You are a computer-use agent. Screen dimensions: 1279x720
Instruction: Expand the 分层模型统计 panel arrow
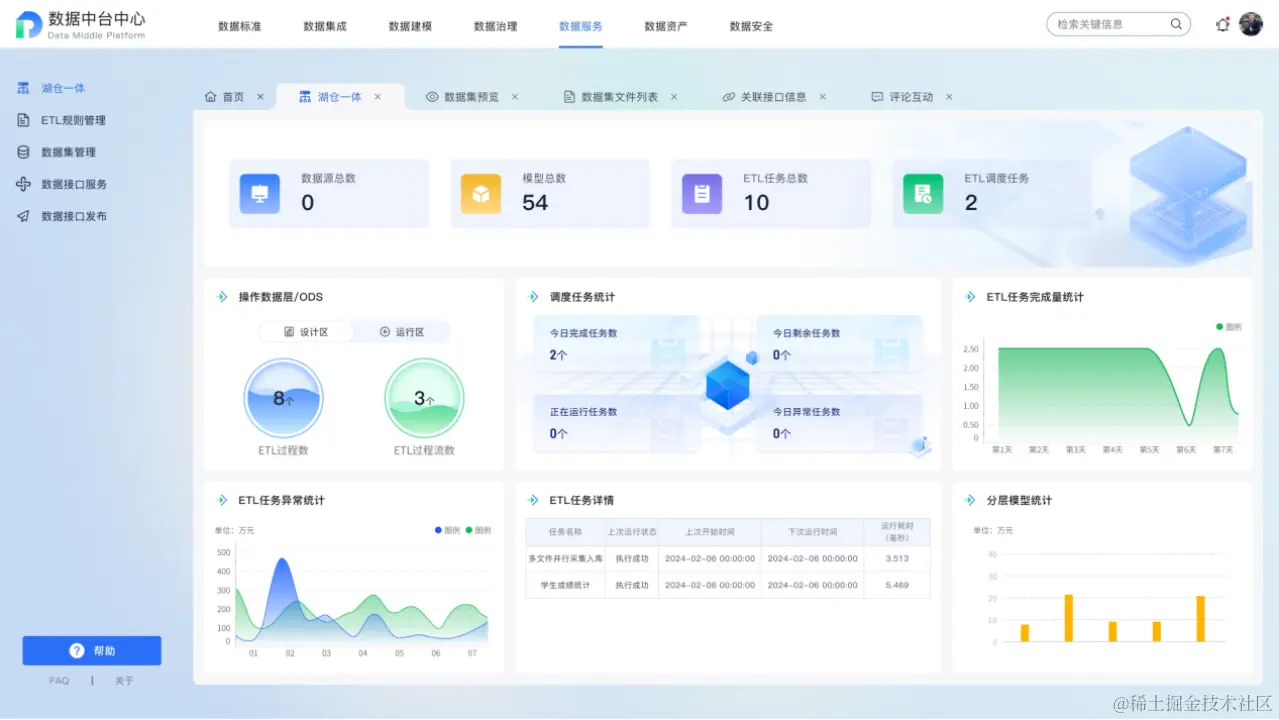coord(968,500)
